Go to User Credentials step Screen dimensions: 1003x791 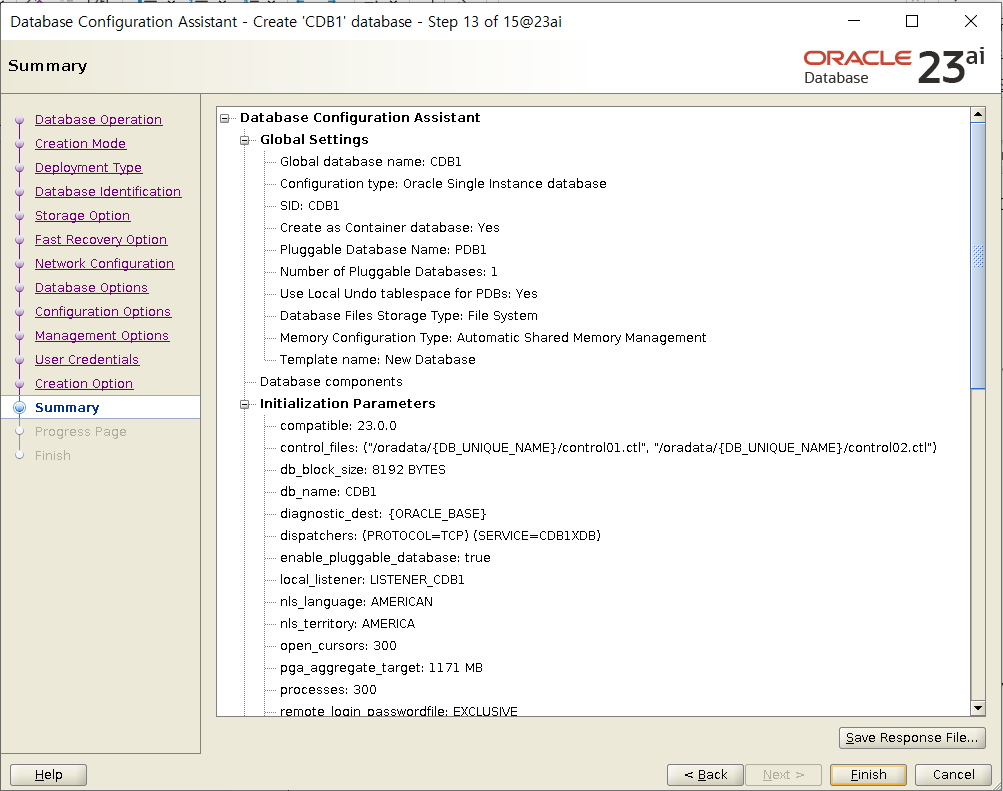[x=87, y=359]
